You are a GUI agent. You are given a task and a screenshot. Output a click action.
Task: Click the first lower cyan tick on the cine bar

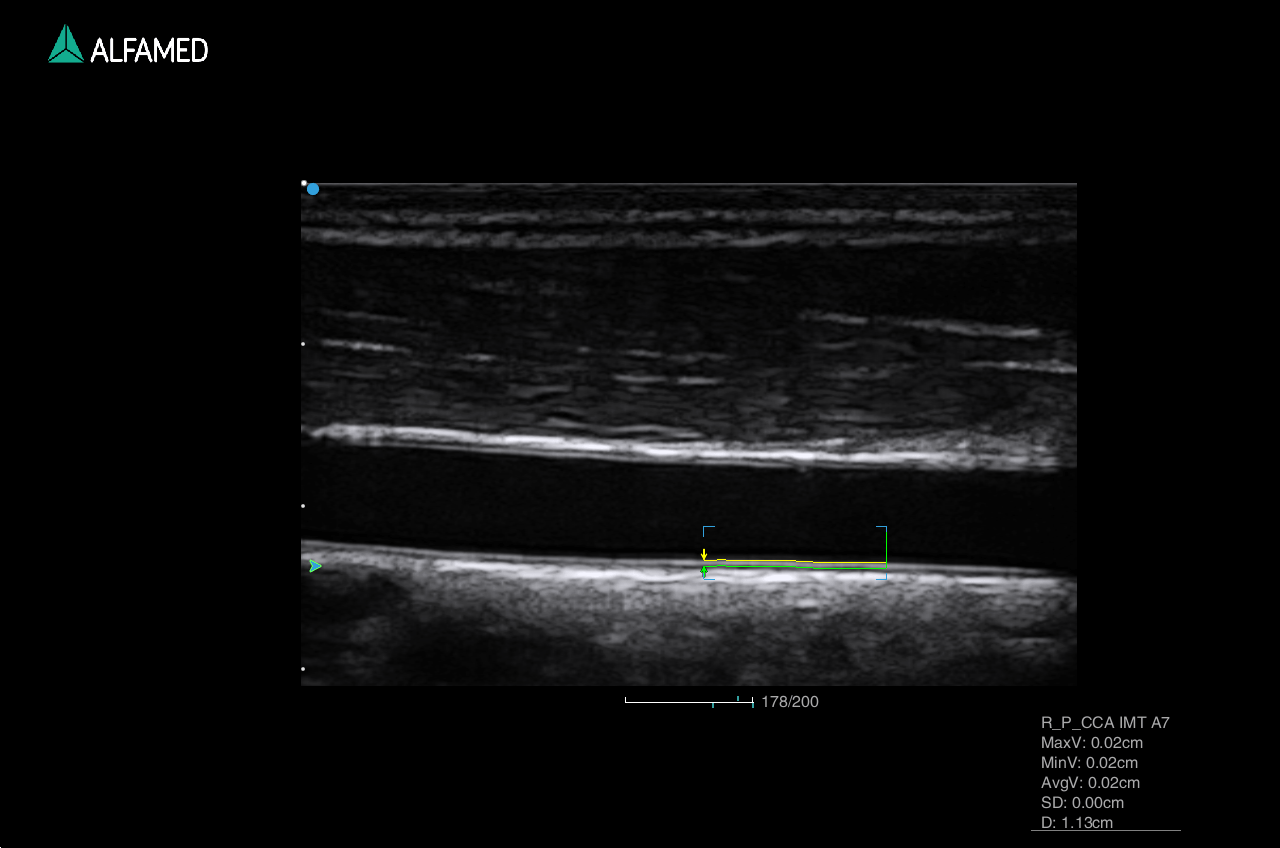pyautogui.click(x=713, y=705)
